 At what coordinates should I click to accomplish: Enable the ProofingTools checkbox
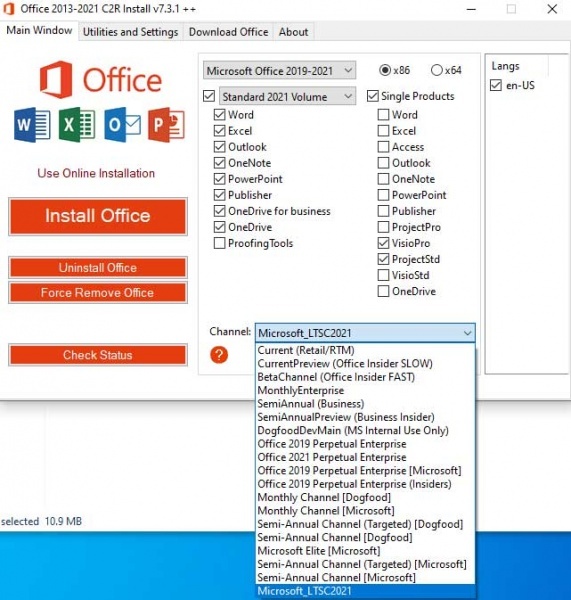tap(219, 243)
